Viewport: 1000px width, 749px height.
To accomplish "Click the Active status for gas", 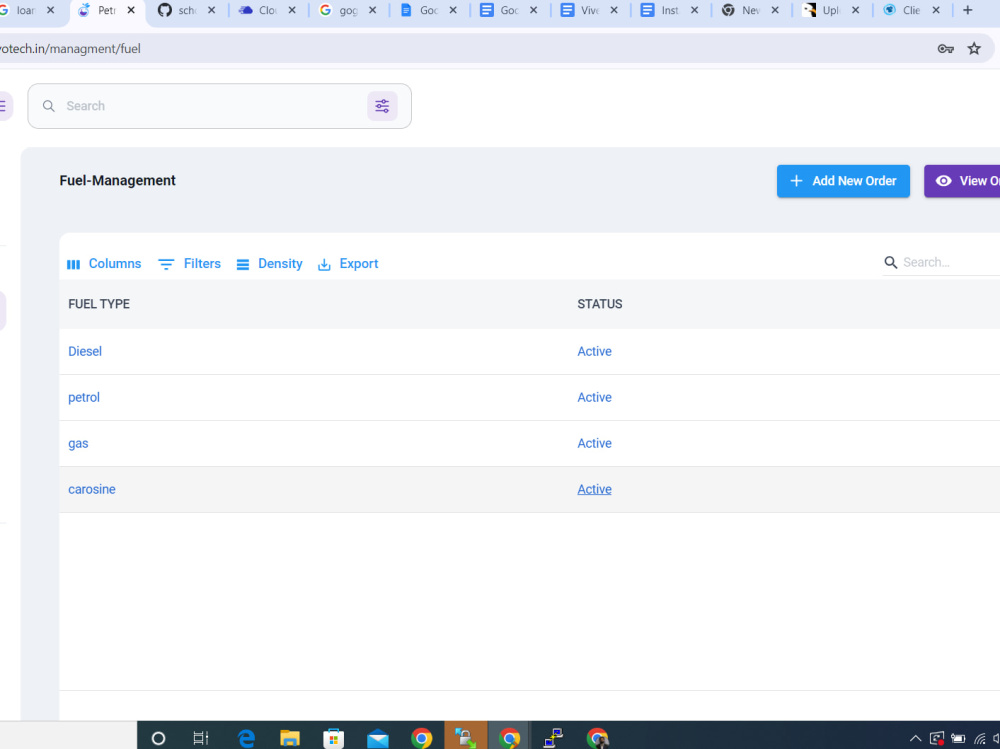I will click(x=594, y=443).
